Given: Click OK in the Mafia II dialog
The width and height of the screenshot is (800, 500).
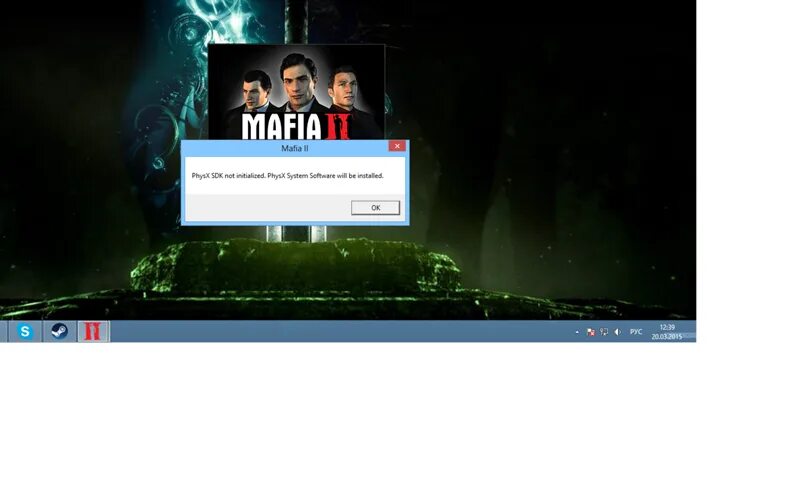Looking at the screenshot, I should 375,208.
